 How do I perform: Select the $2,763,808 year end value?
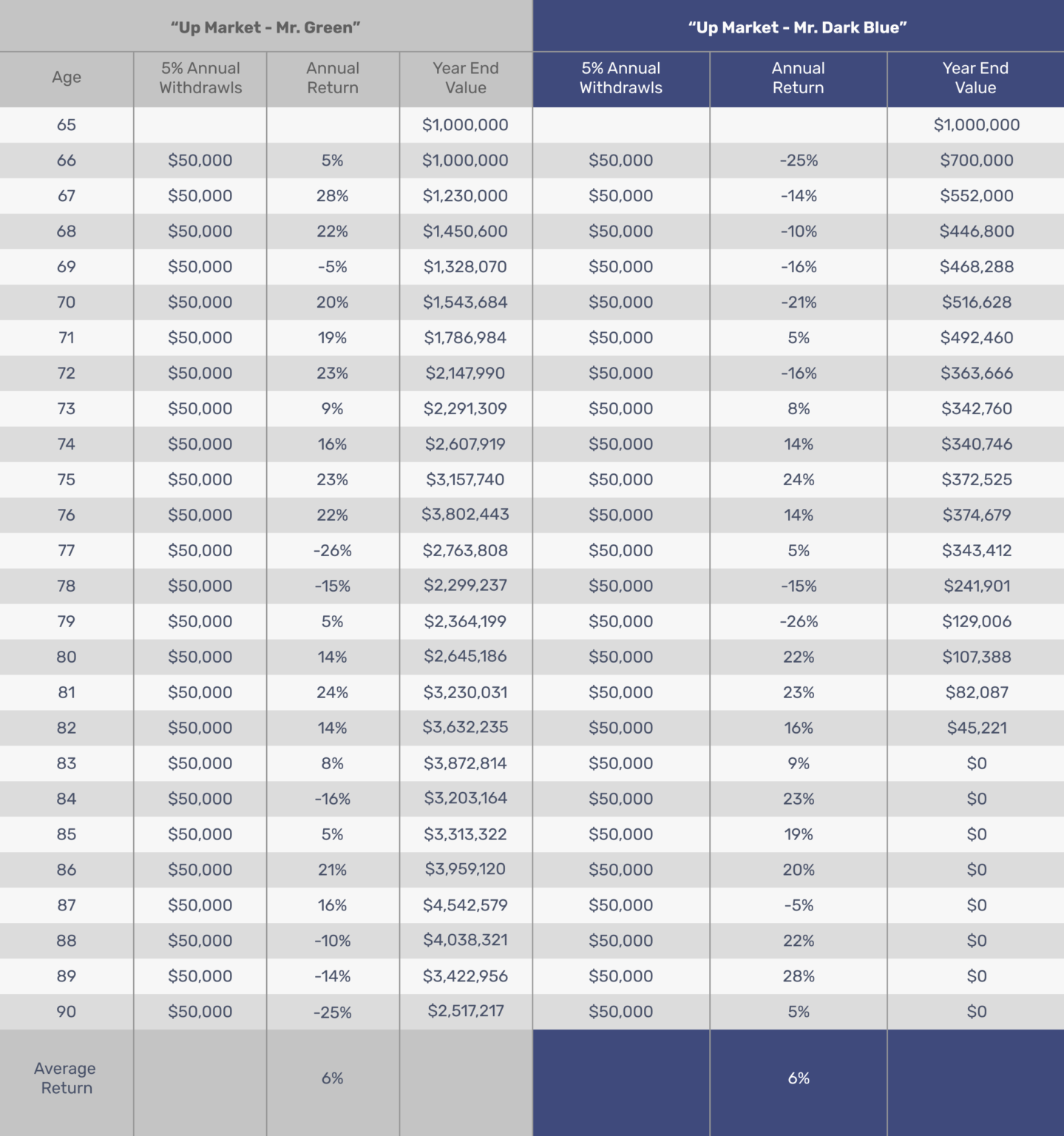coord(465,551)
